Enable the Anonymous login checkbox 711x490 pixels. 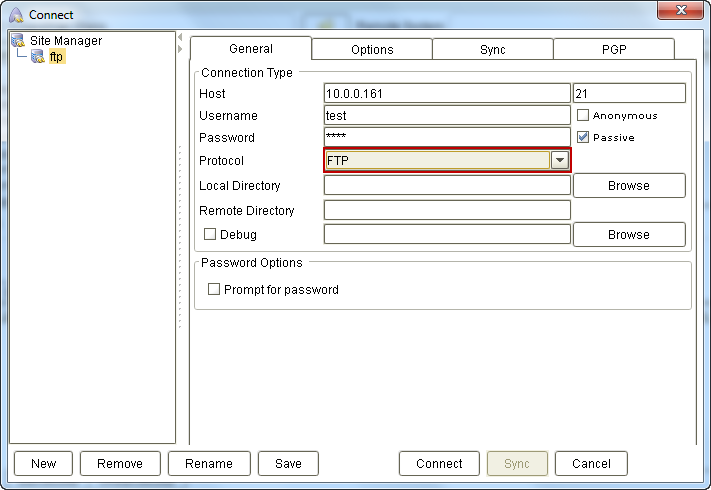pos(583,115)
